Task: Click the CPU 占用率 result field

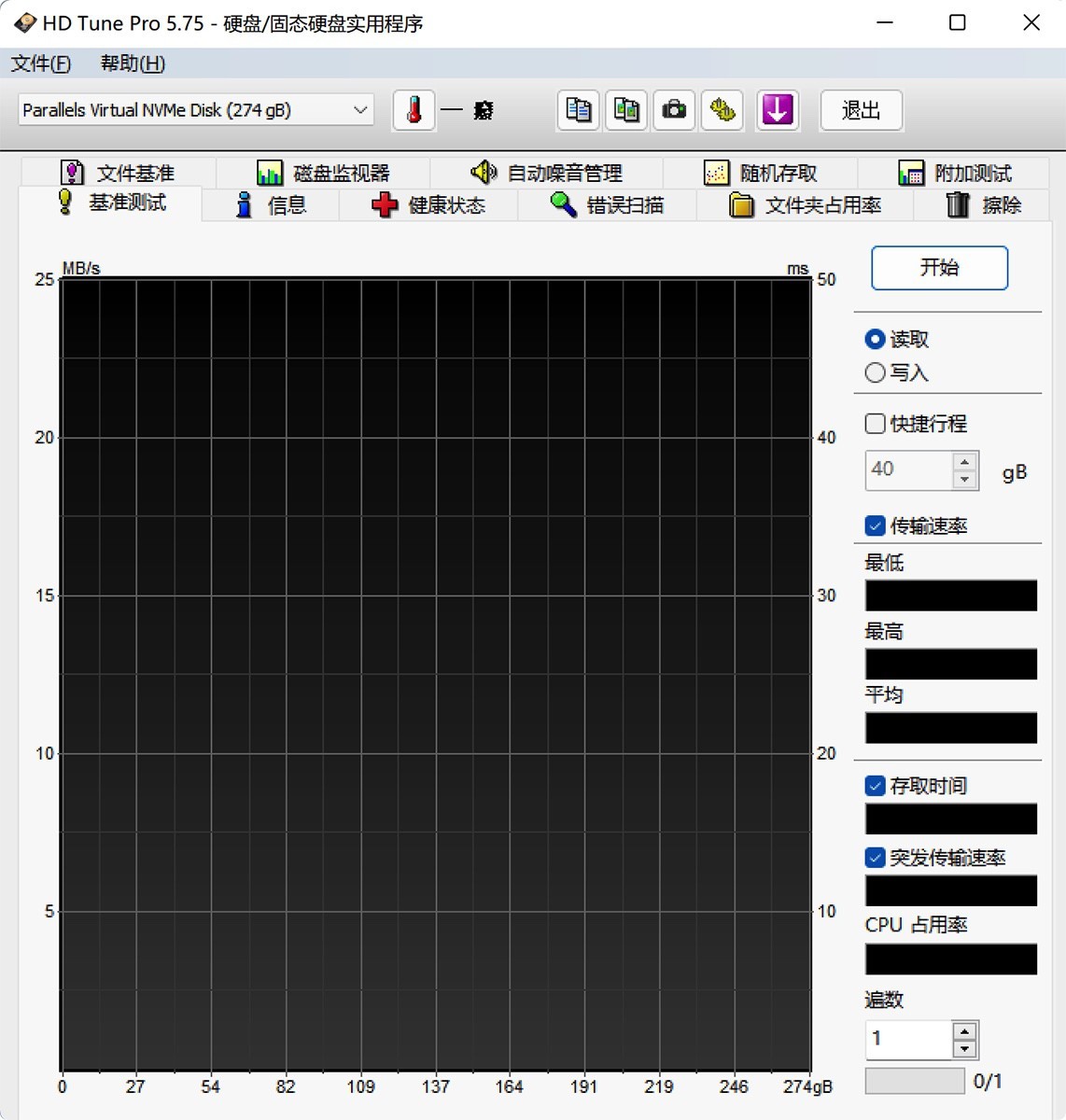Action: [x=951, y=959]
